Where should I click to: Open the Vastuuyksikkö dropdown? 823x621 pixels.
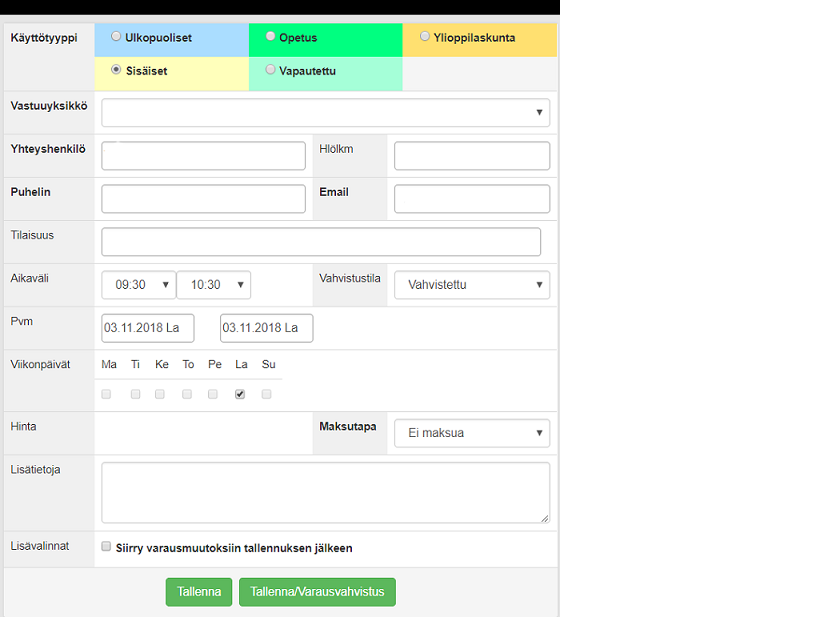coord(325,113)
